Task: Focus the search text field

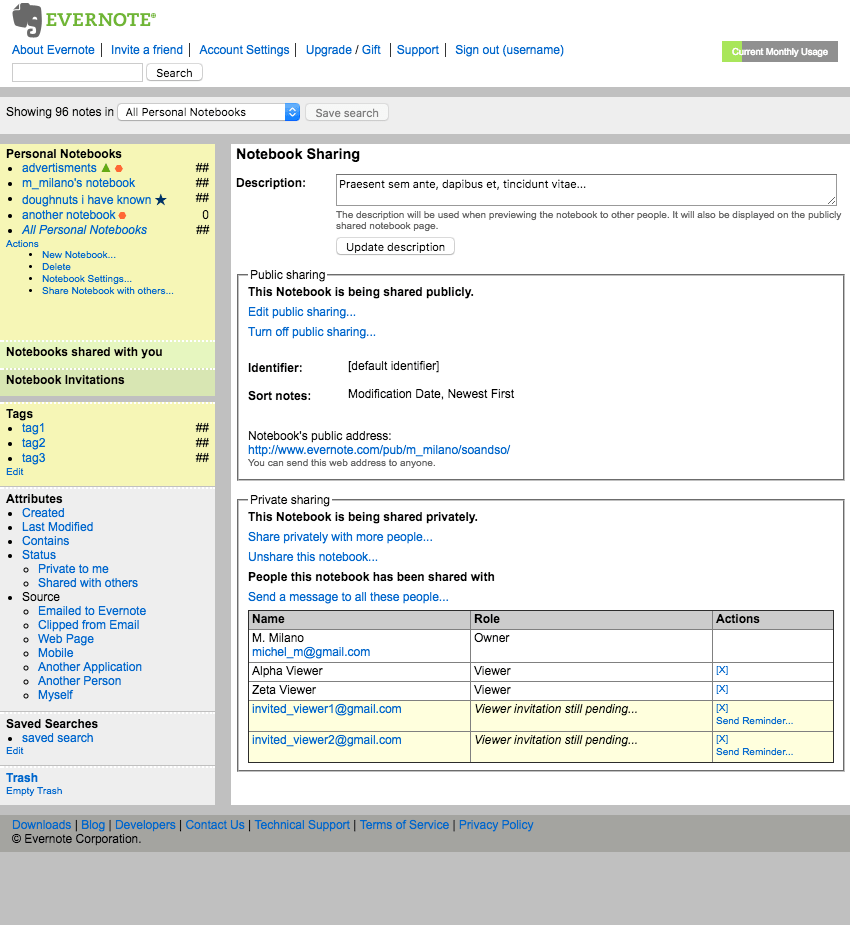Action: (x=77, y=73)
